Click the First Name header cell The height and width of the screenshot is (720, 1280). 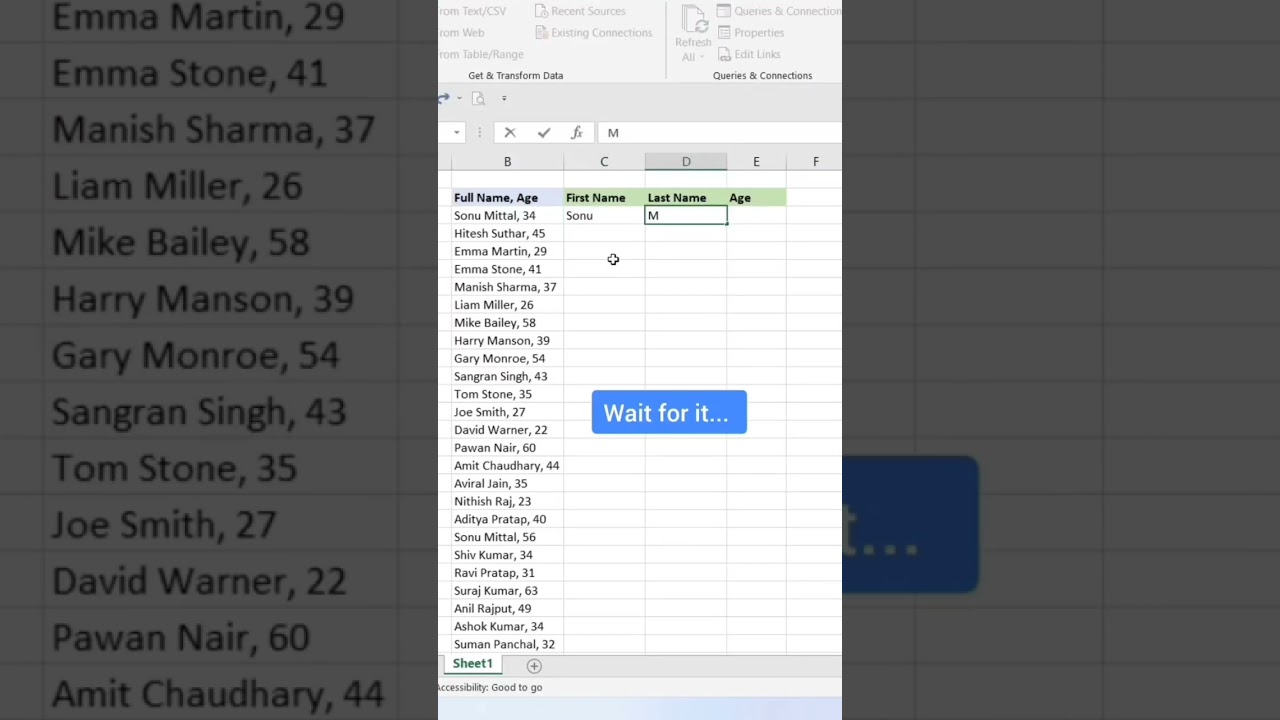(604, 198)
